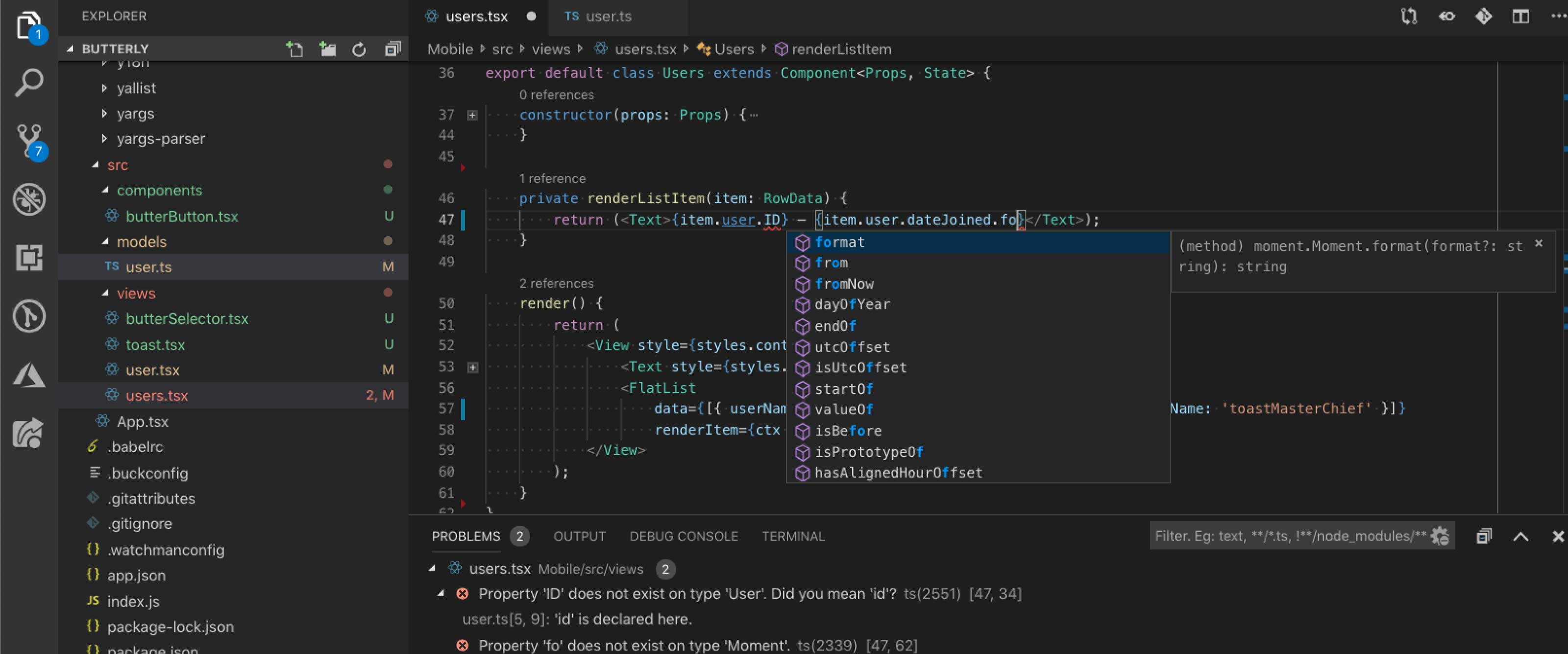Open the Search view in activity bar

[x=28, y=83]
